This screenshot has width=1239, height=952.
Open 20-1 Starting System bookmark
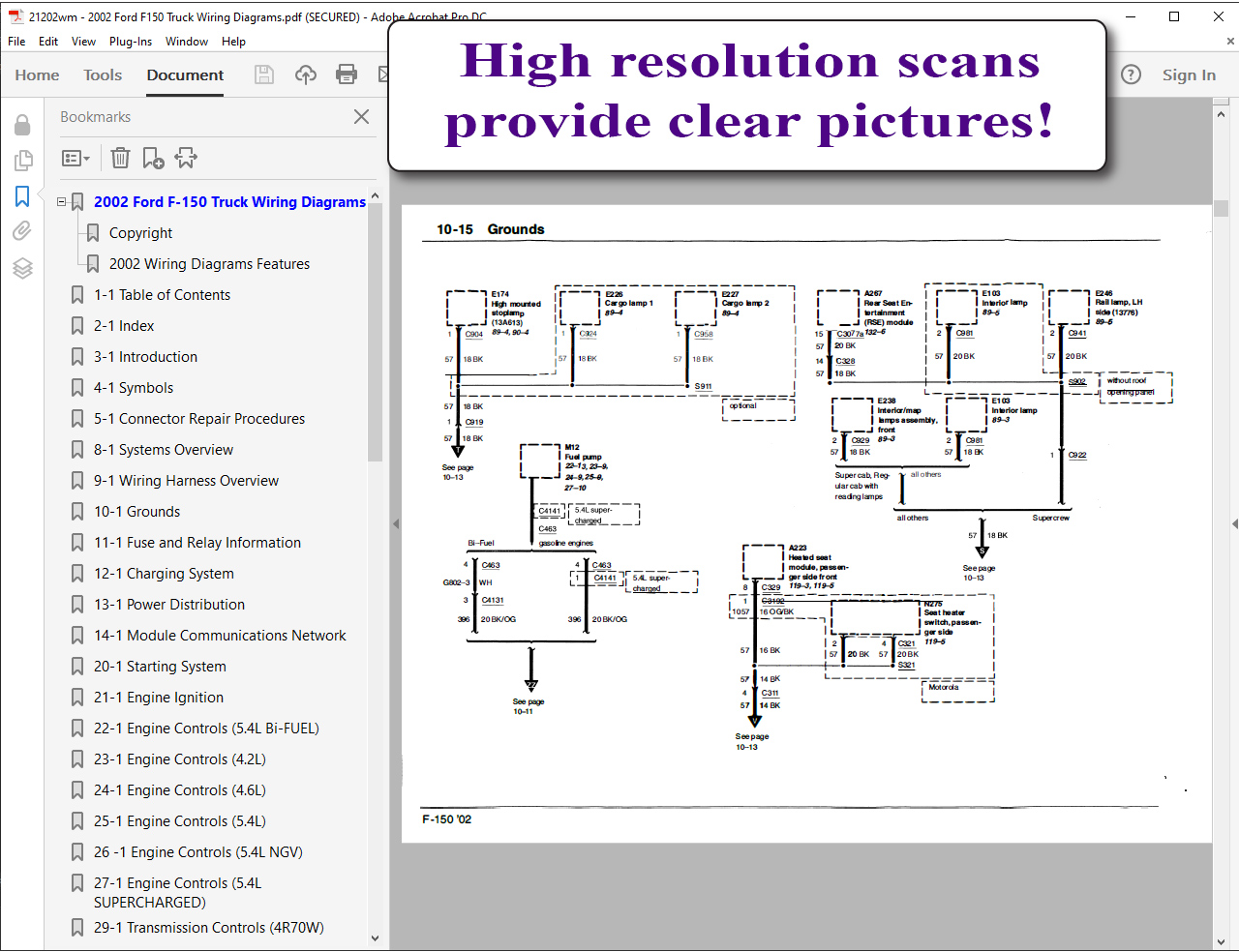[x=160, y=667]
